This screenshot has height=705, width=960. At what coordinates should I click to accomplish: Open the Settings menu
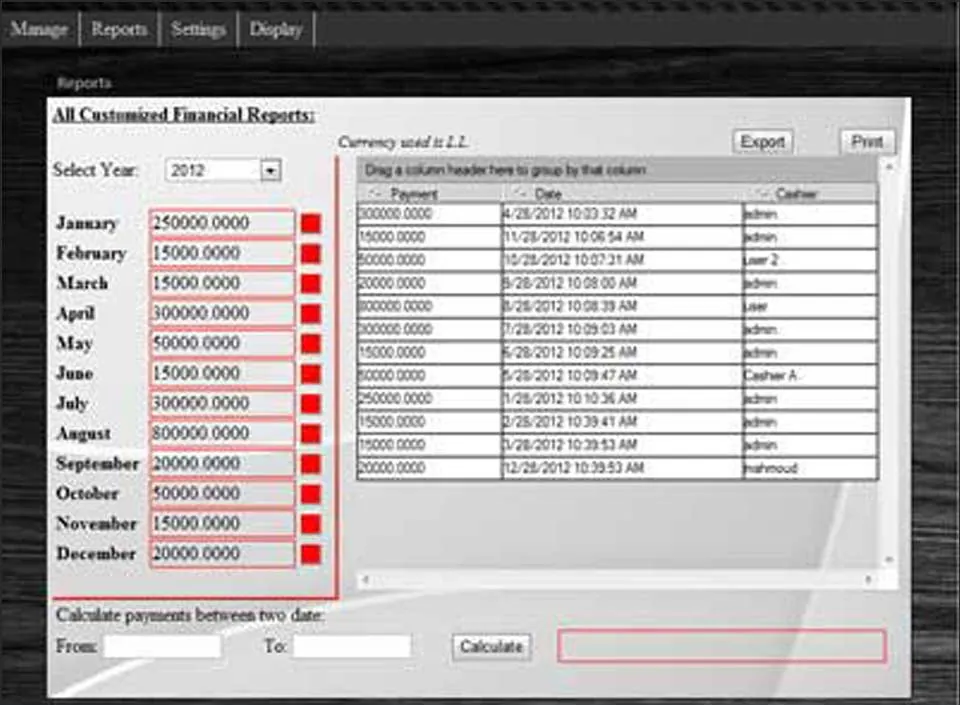pyautogui.click(x=197, y=29)
